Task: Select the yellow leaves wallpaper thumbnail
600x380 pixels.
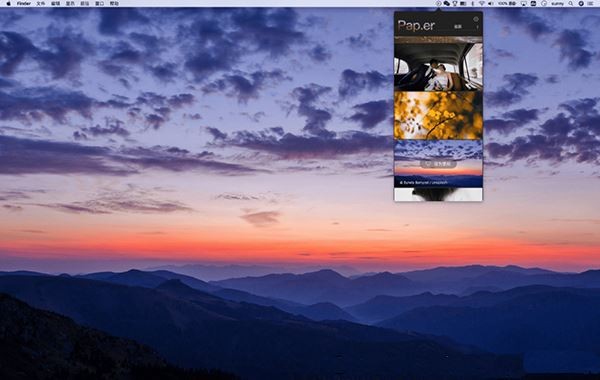Action: (439, 115)
